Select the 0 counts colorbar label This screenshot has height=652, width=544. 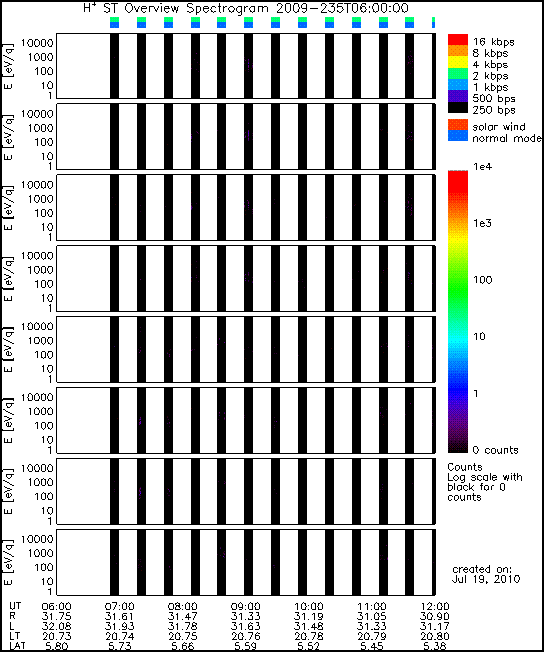click(x=496, y=450)
